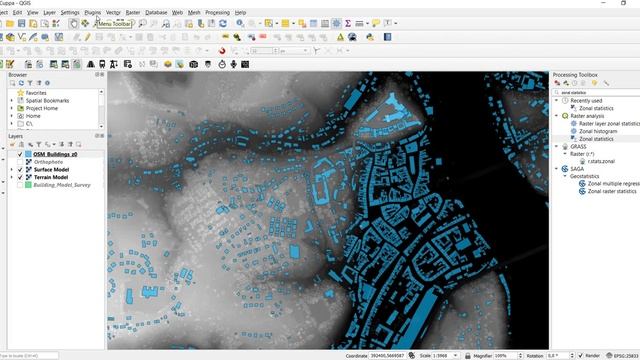This screenshot has width=640, height=360.
Task: Expand the Home browser node
Action: click(12, 116)
